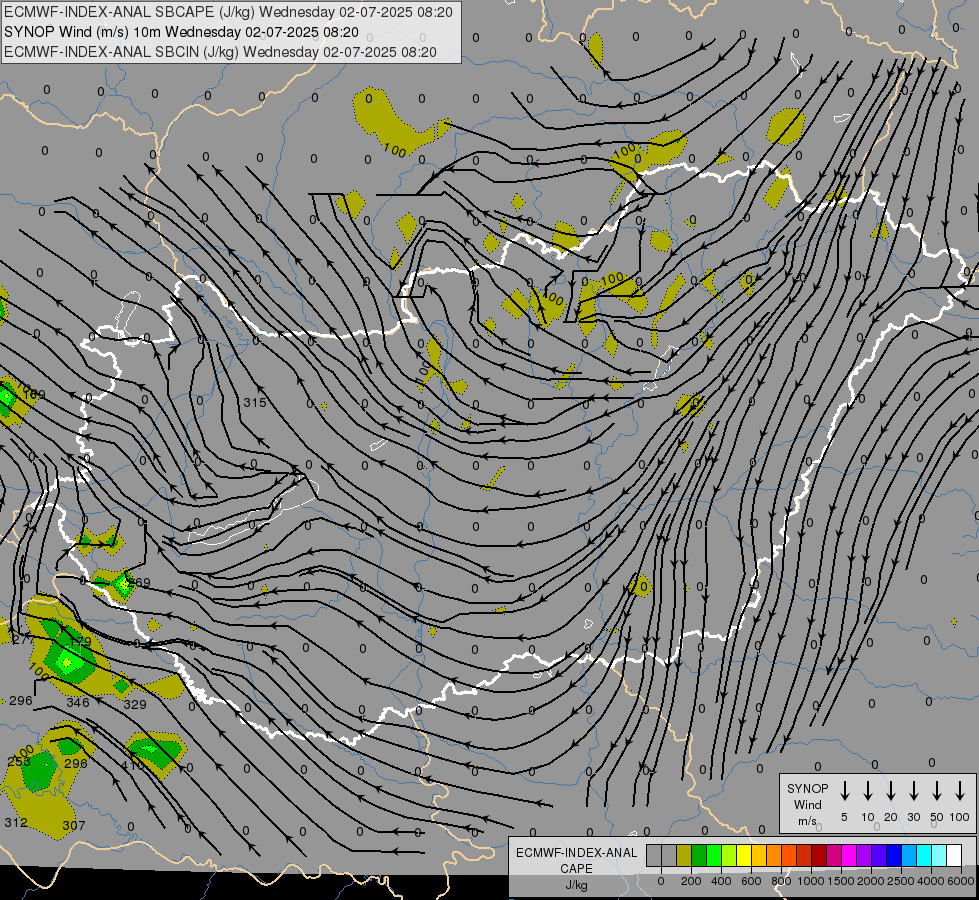Pick the yellow-green swatch at 400
979x900 pixels.
click(x=729, y=855)
